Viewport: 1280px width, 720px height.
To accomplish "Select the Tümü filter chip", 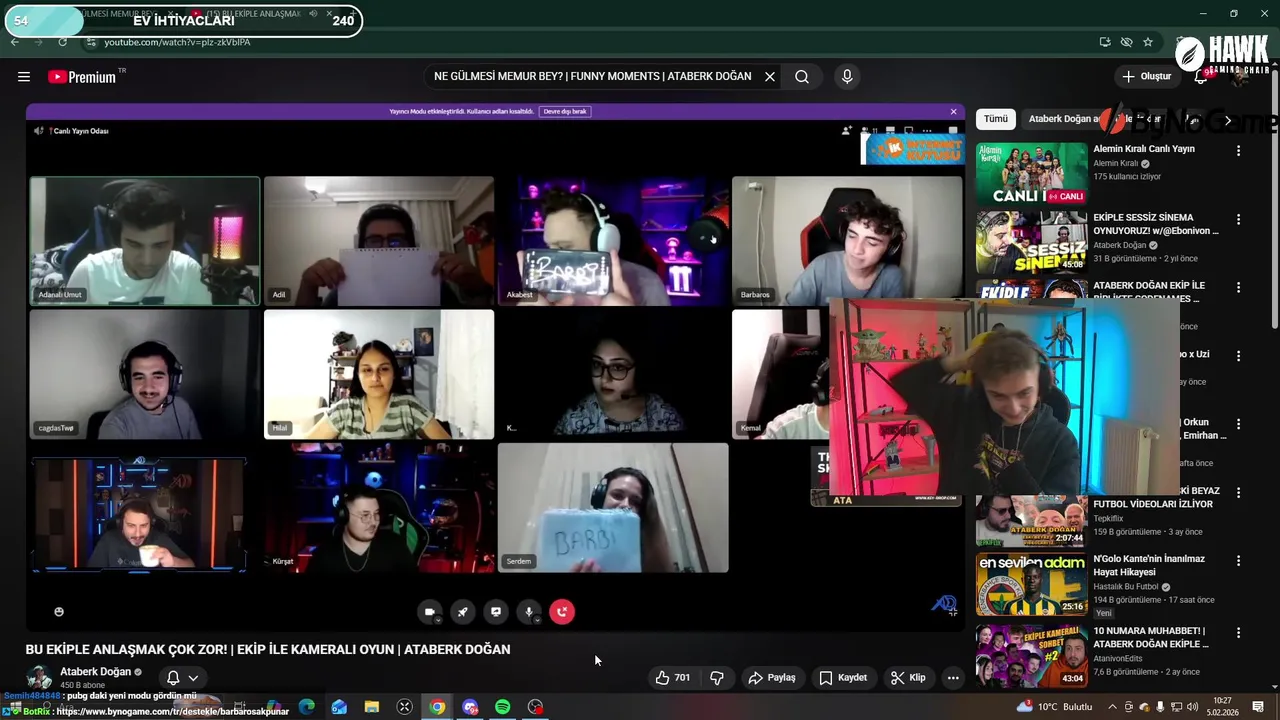I will tap(996, 119).
